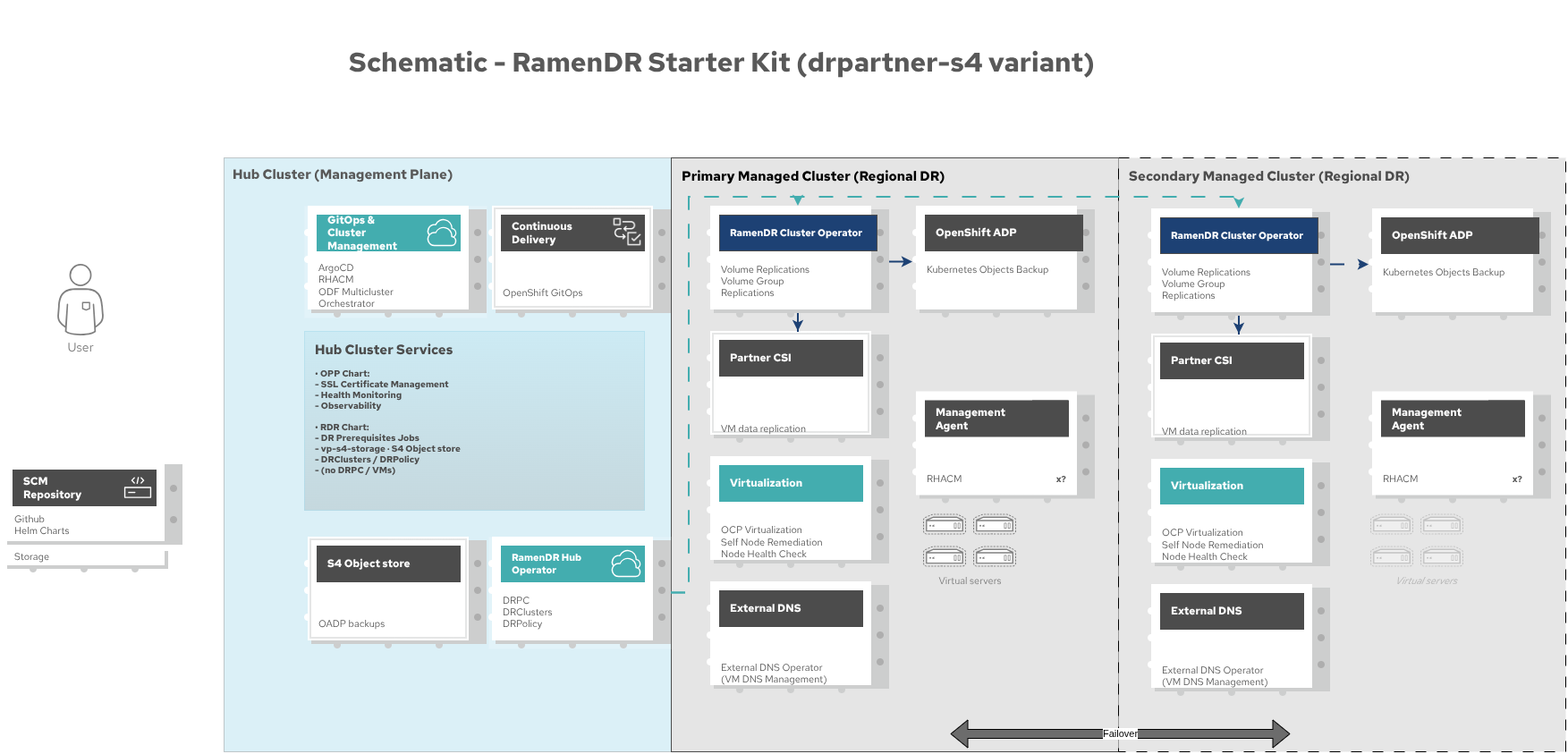Screen dimensions: 1568x754
Task: Click 'S4 Object store' card header
Action: pyautogui.click(x=388, y=563)
